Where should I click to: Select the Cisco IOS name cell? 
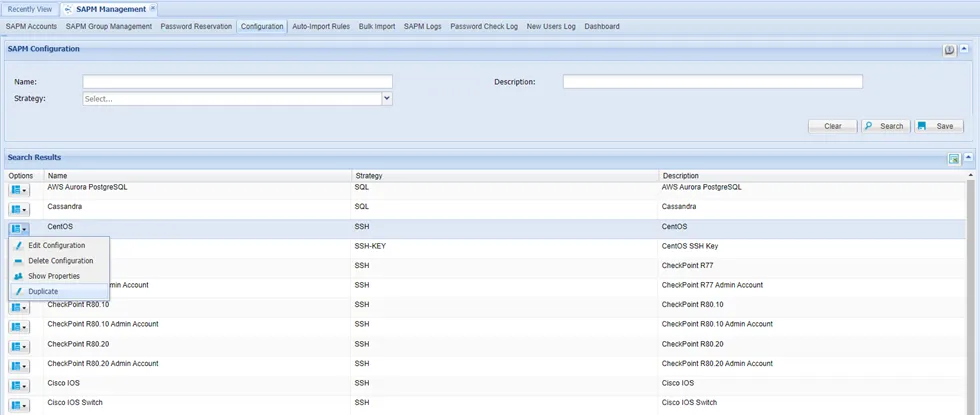click(64, 382)
